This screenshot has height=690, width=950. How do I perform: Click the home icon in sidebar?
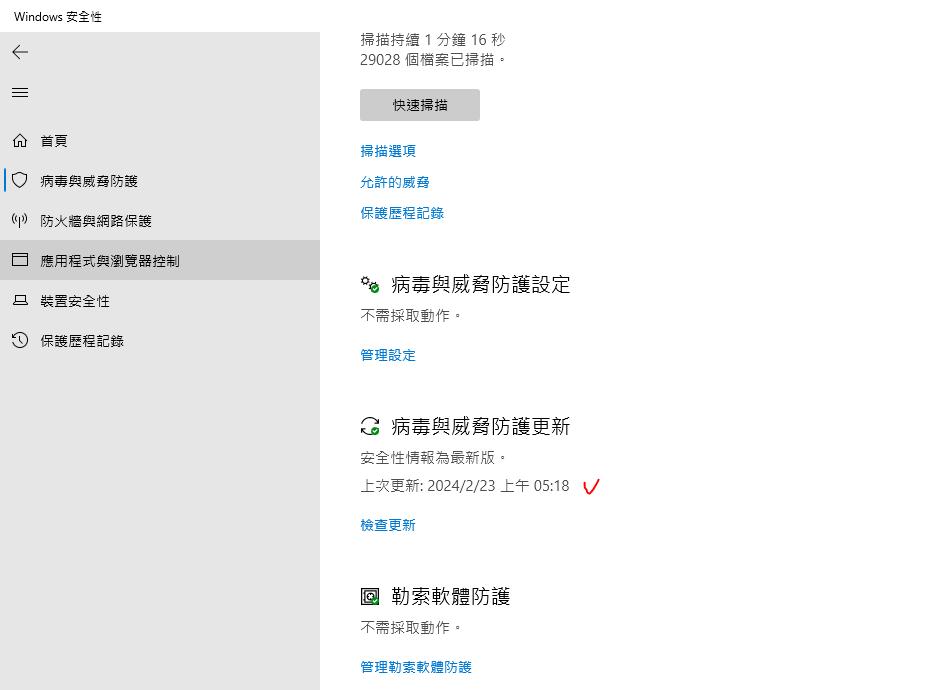20,141
